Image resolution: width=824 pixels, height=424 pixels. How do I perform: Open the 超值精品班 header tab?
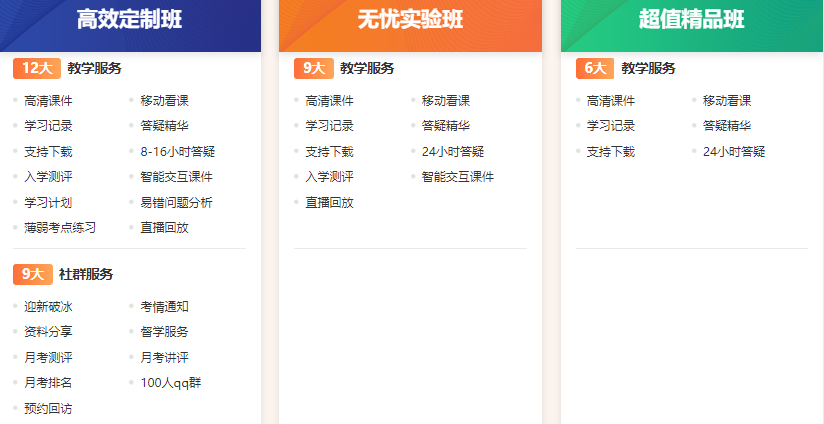(x=692, y=21)
